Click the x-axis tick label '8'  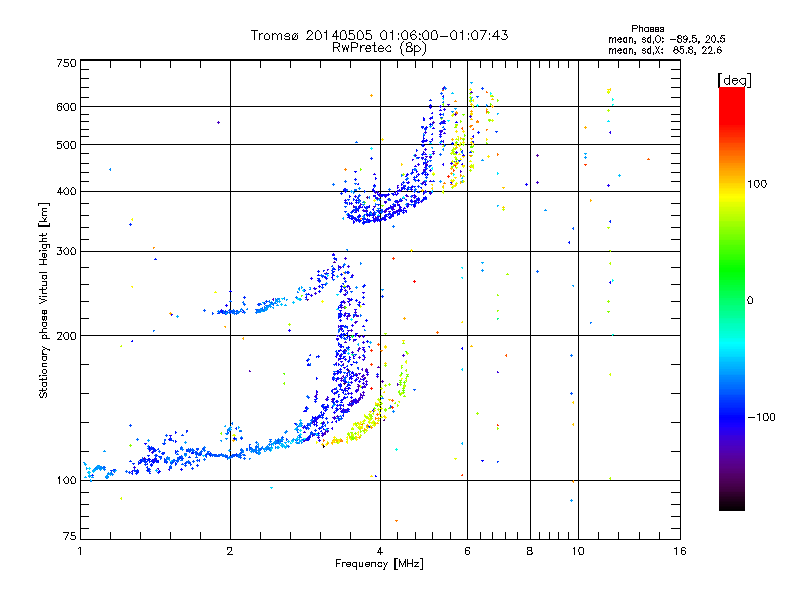click(x=530, y=551)
